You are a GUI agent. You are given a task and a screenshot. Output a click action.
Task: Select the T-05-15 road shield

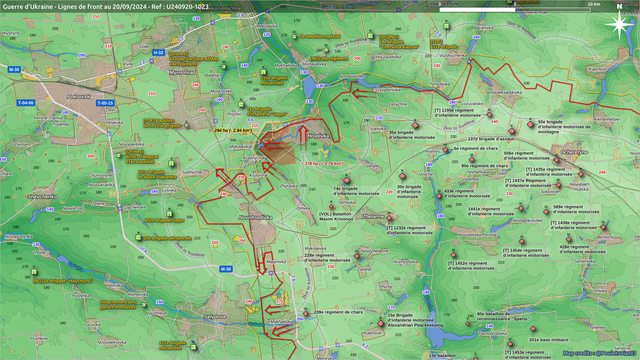pos(105,103)
